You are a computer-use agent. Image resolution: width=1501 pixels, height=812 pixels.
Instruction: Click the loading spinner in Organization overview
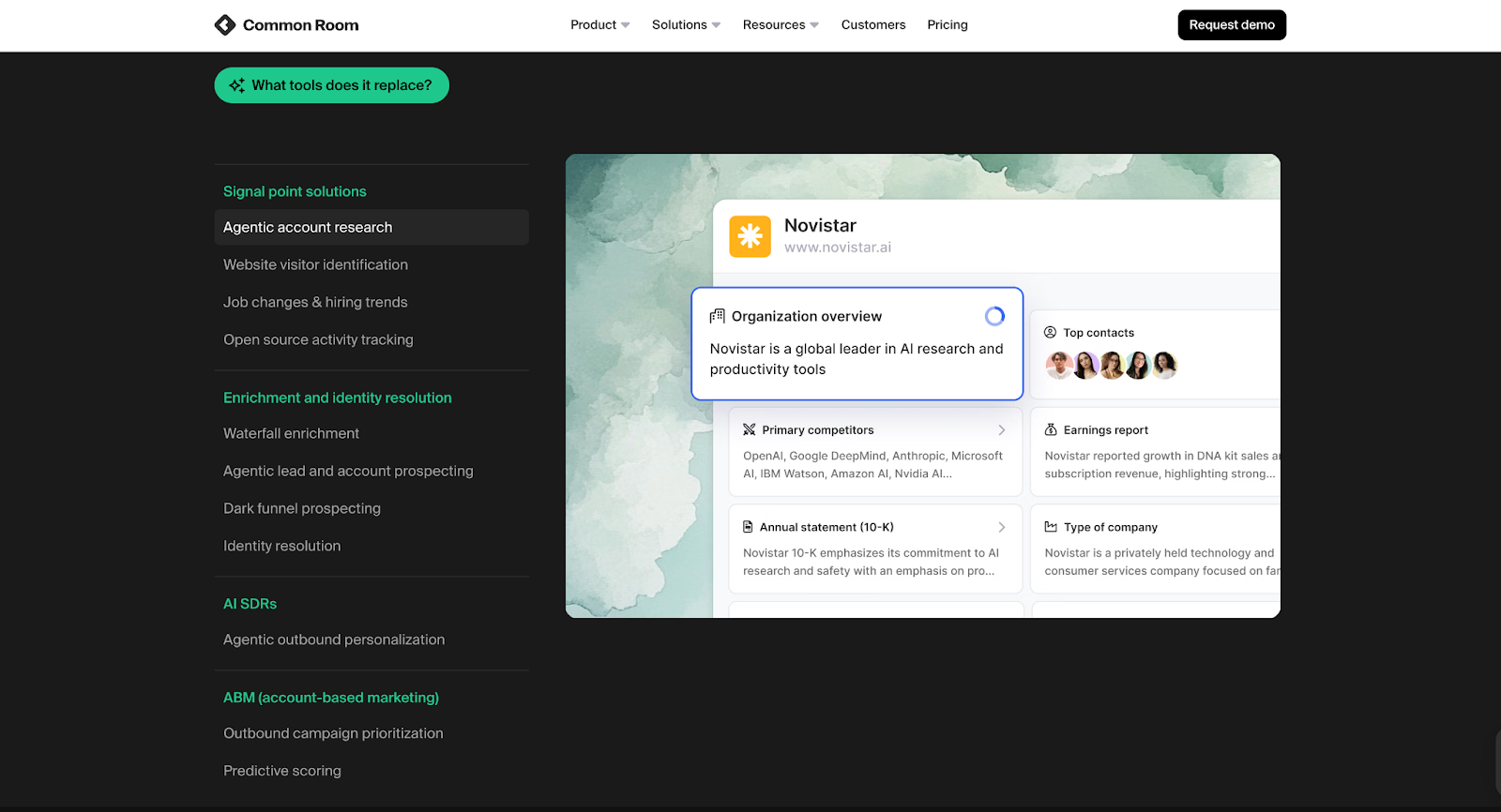click(994, 316)
